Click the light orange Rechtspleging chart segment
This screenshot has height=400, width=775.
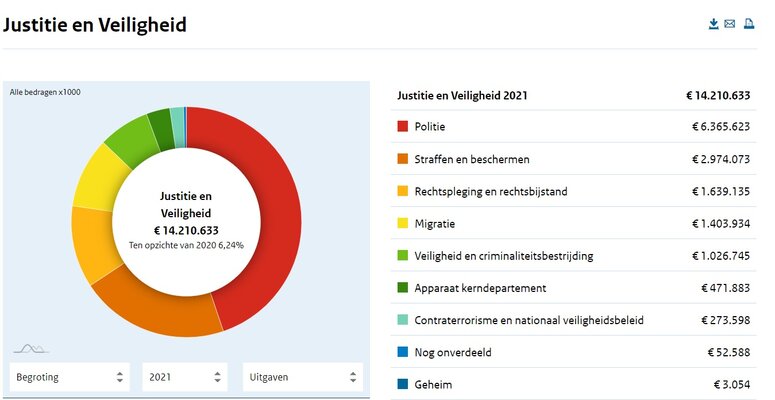point(93,242)
